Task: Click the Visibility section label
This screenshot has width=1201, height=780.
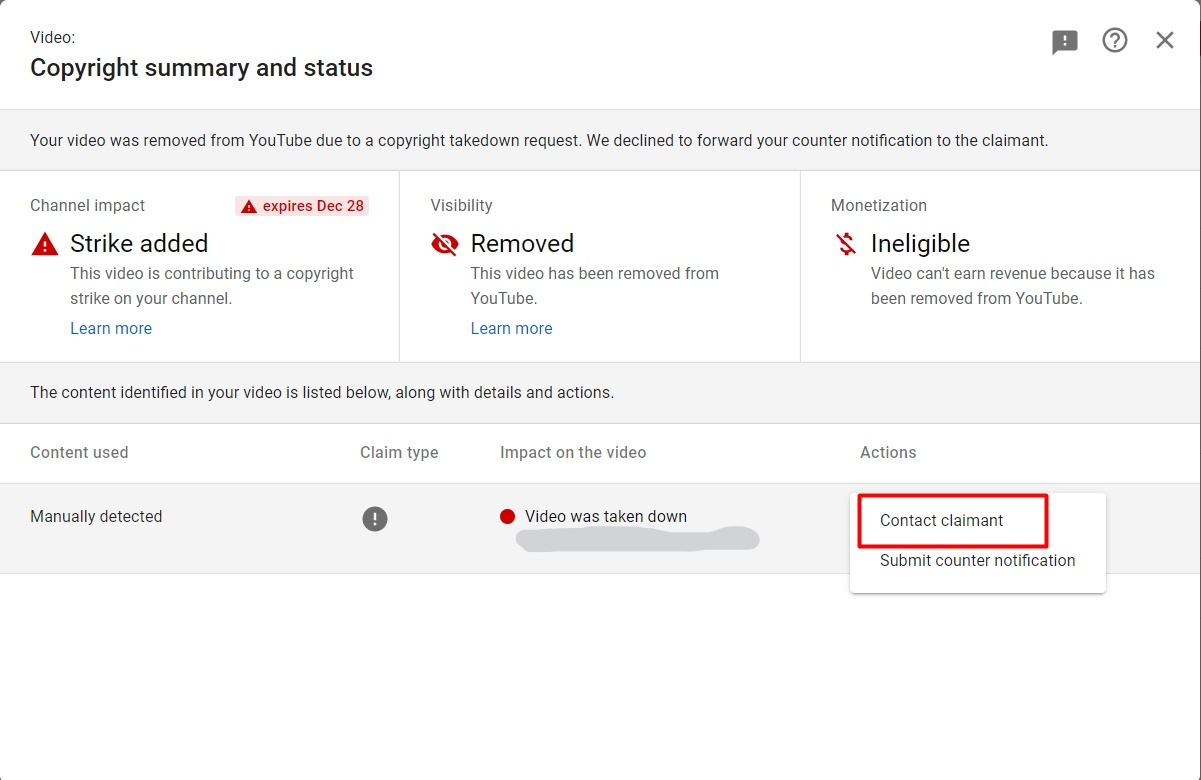Action: (x=461, y=206)
